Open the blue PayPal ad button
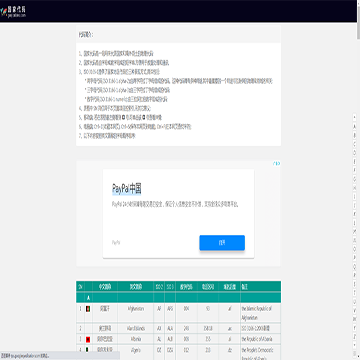360x360 pixels. click(x=222, y=243)
